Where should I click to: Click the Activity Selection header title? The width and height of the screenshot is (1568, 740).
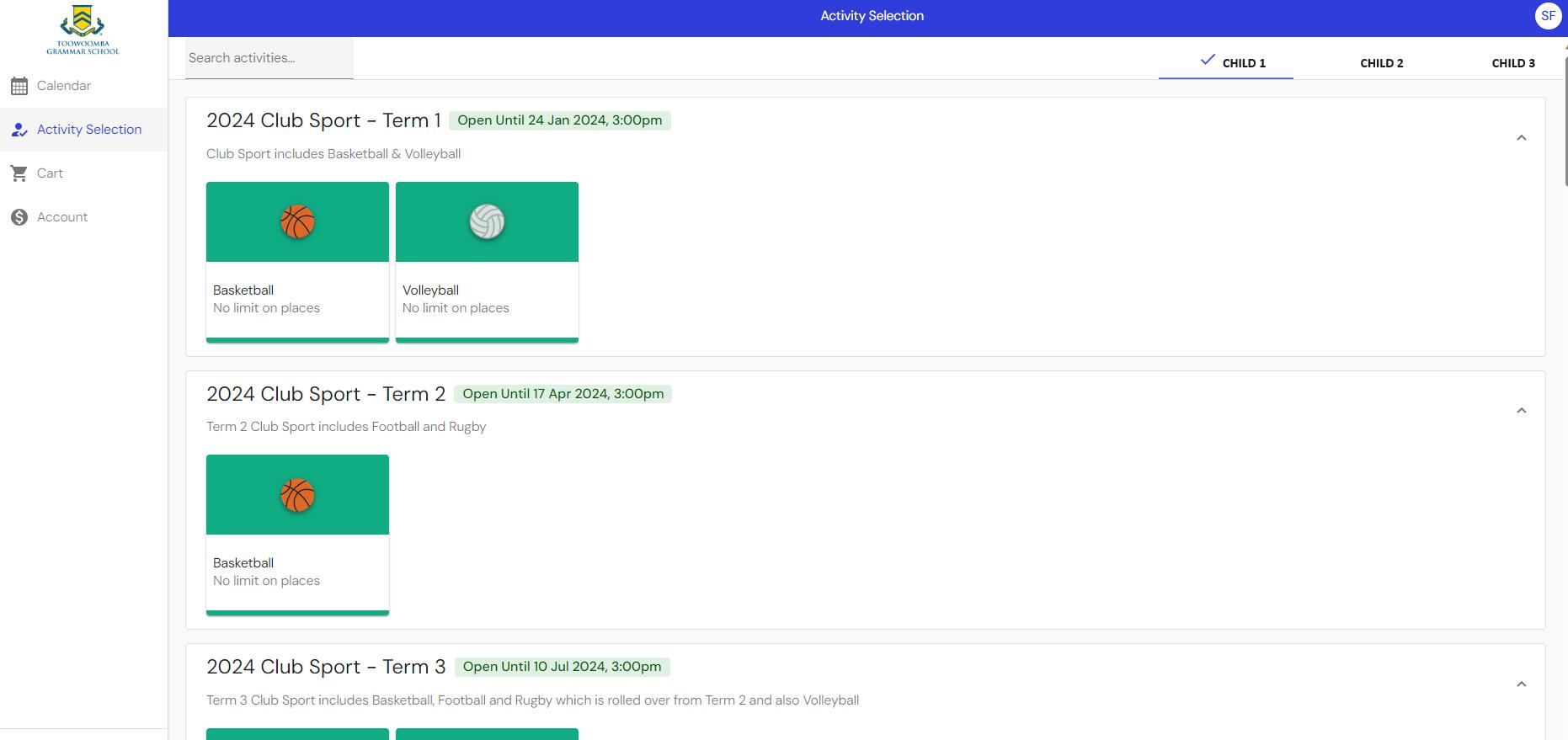pyautogui.click(x=872, y=16)
